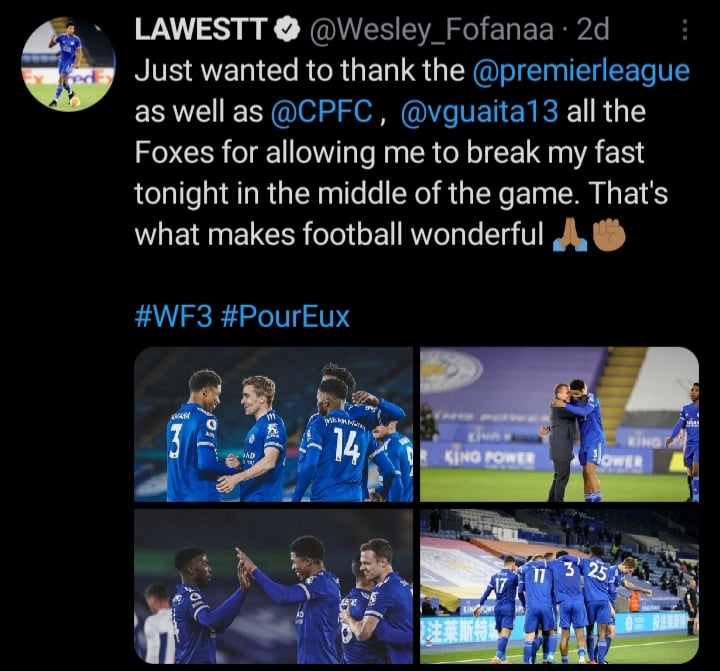
Task: Follow the @CPFC mention link
Action: click(x=322, y=112)
